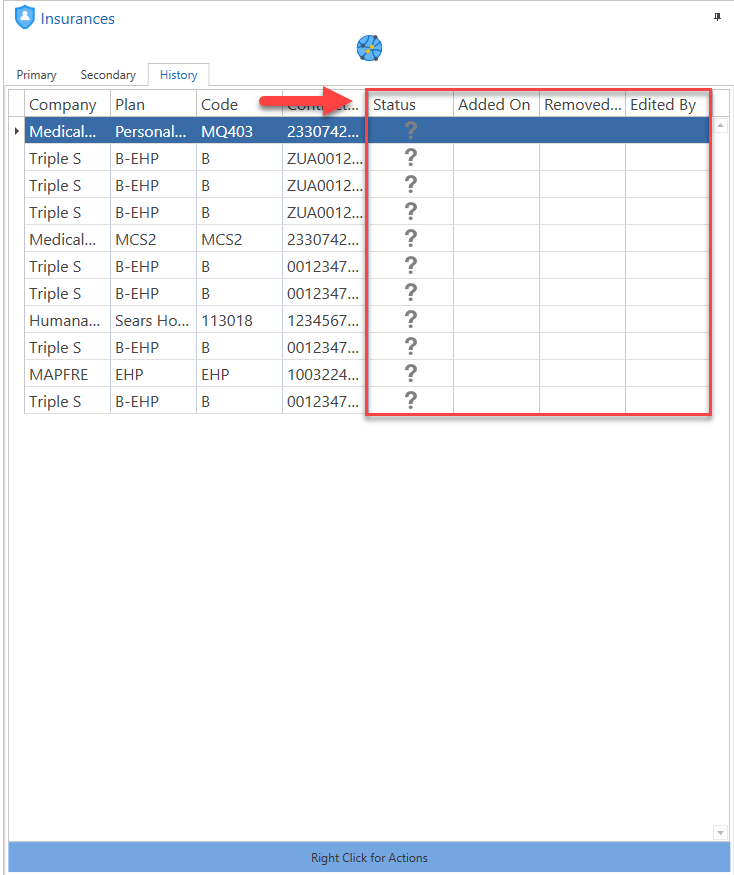
Task: Select the 1003224... contract cell
Action: [x=325, y=374]
